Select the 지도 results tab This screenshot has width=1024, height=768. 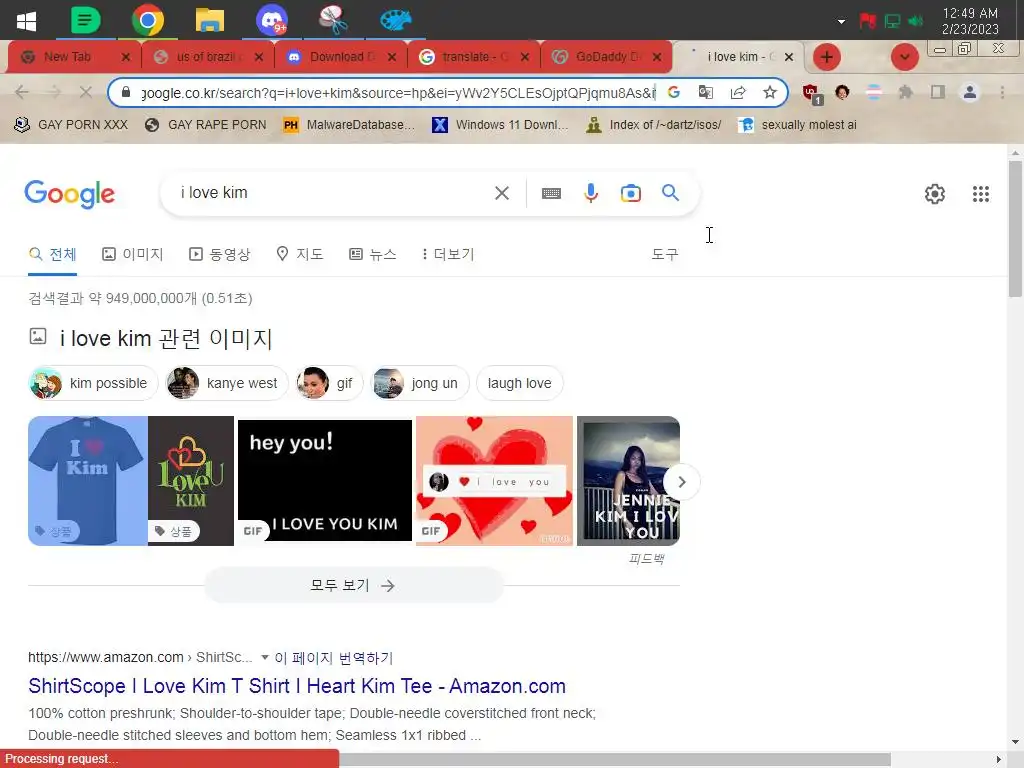tap(300, 254)
